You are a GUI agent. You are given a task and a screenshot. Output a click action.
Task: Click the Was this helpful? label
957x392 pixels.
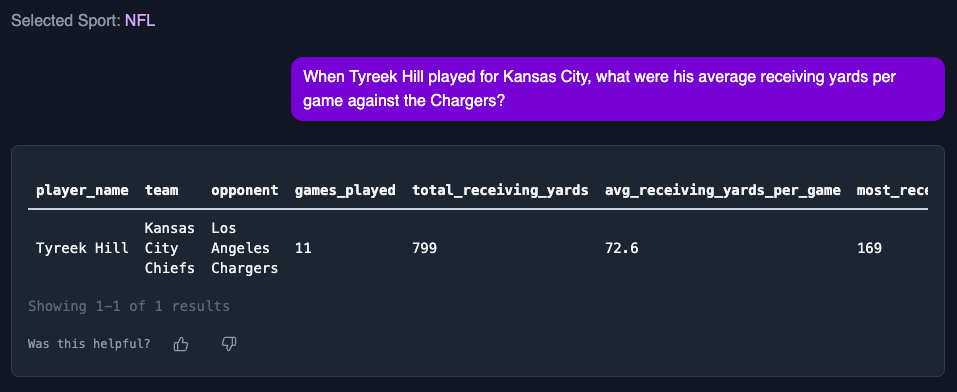coord(89,344)
